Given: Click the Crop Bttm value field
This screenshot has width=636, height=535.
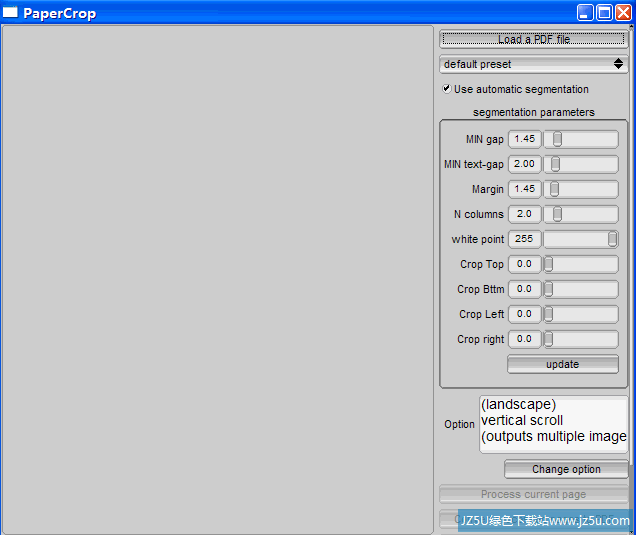Looking at the screenshot, I should pyautogui.click(x=524, y=289).
